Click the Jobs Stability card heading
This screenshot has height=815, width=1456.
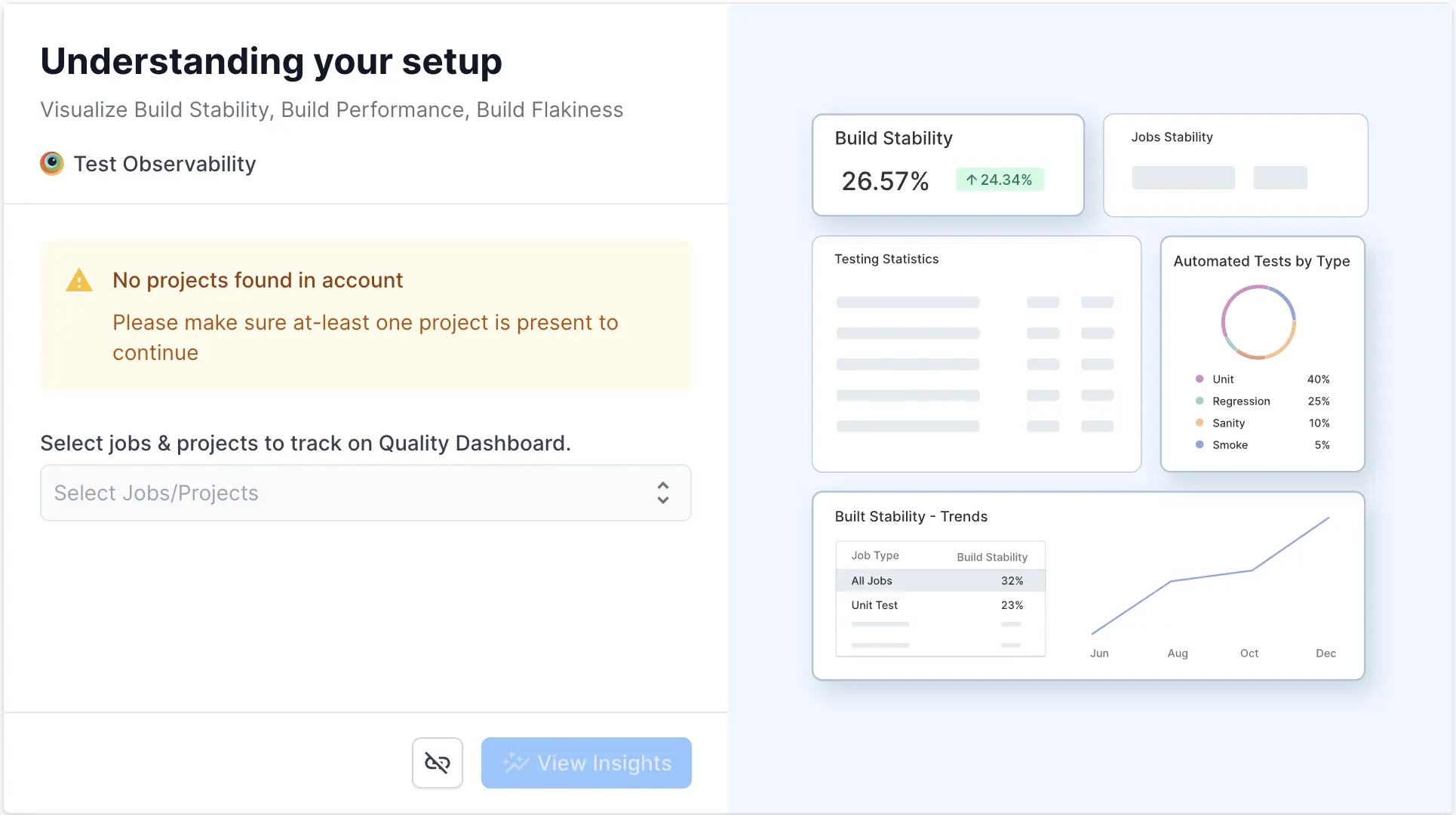[1172, 137]
